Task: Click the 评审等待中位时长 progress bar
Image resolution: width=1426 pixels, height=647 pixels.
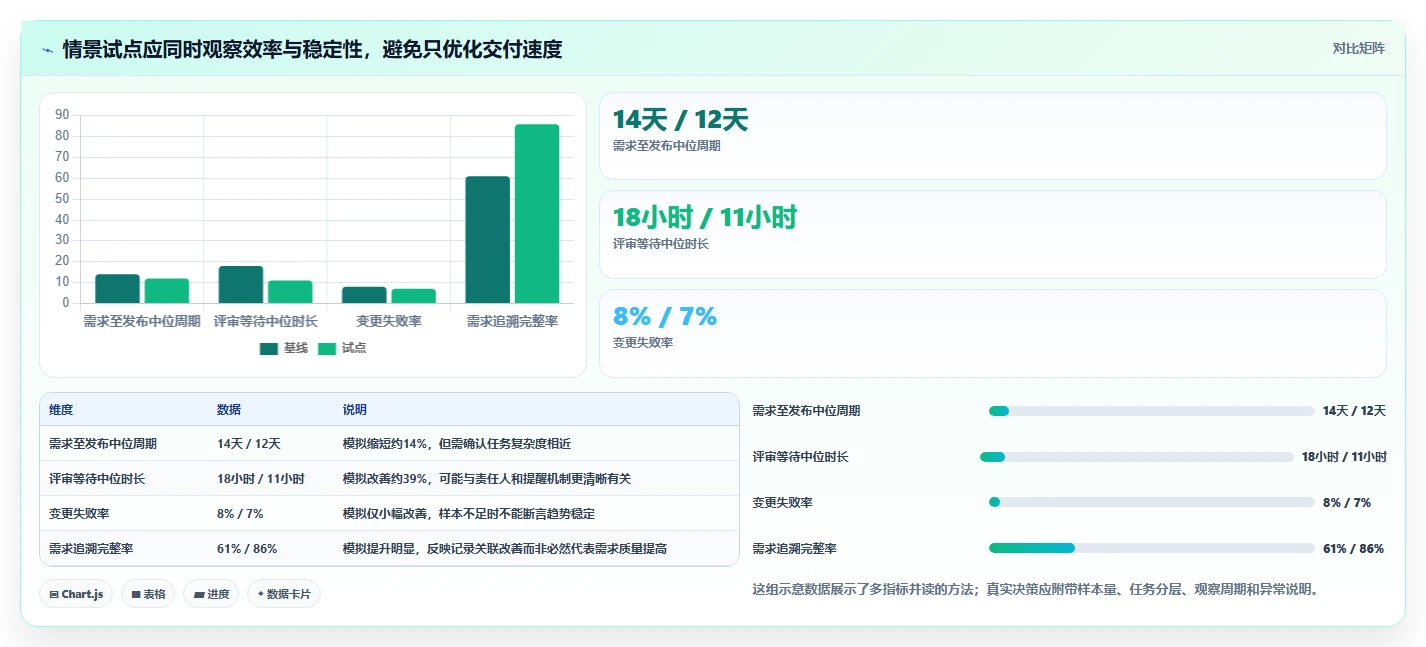Action: coord(1137,457)
